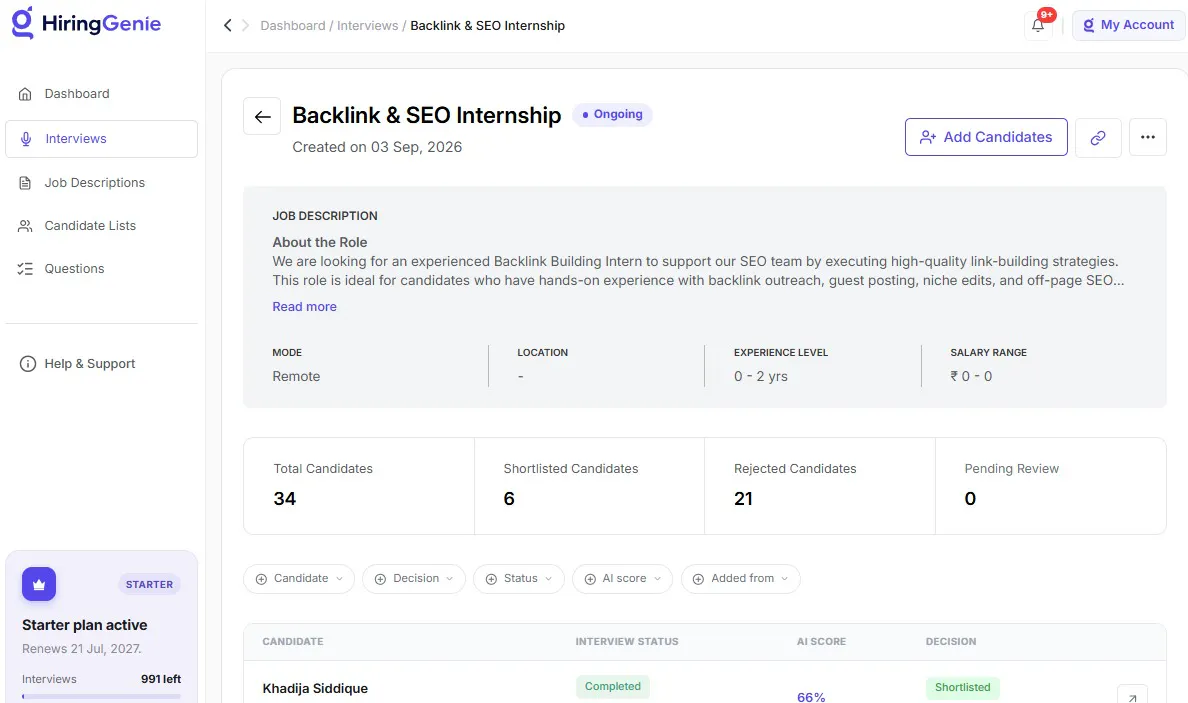Click the Questions checklist icon
This screenshot has width=1188, height=703.
(x=25, y=269)
